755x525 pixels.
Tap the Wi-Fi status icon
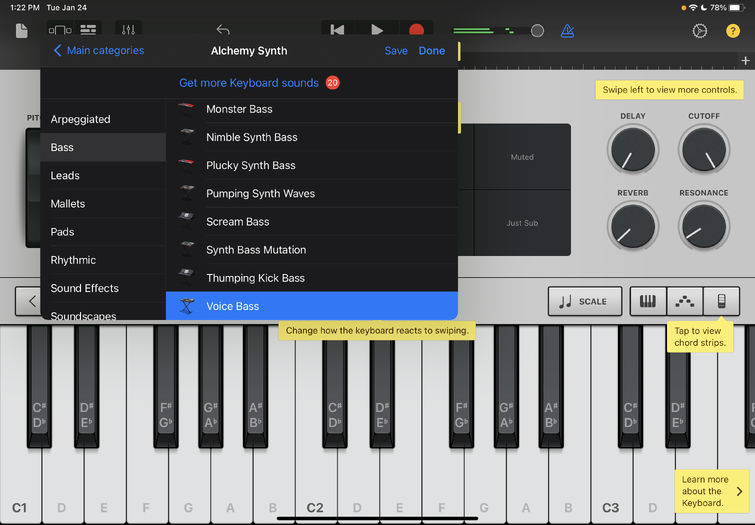click(693, 8)
